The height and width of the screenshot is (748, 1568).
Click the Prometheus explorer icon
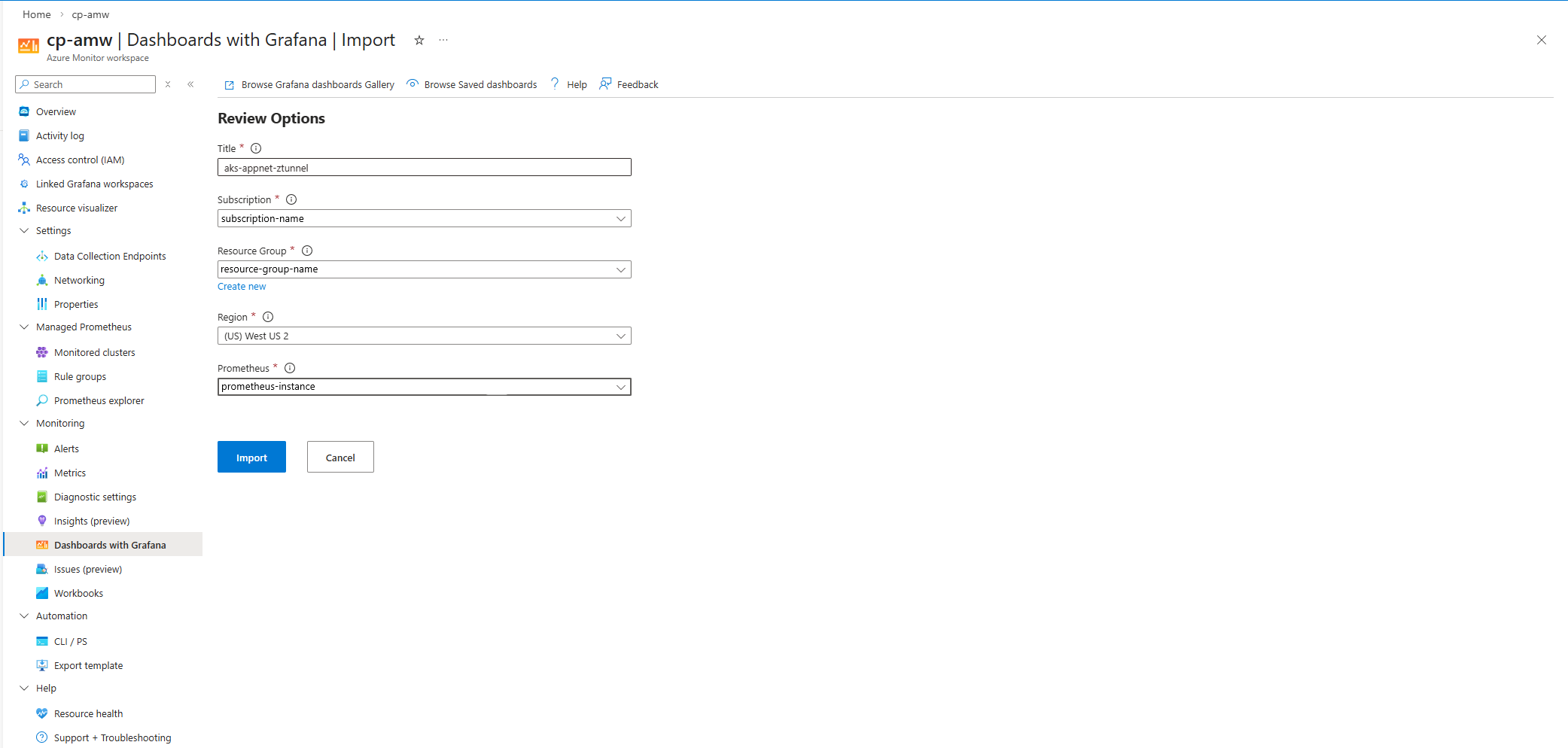click(42, 400)
